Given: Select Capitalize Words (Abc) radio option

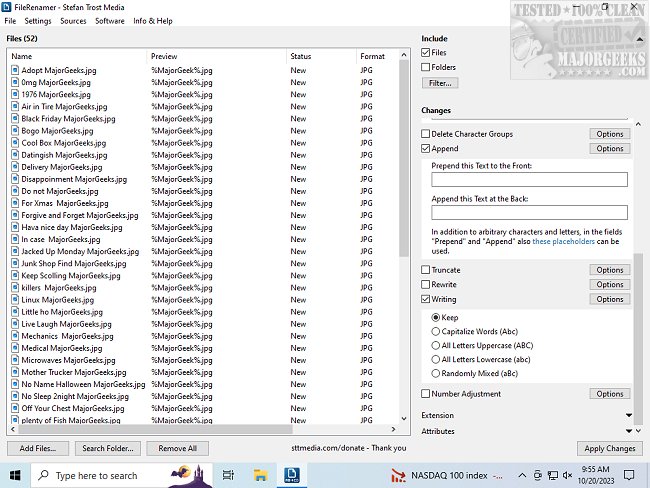Looking at the screenshot, I should (435, 331).
